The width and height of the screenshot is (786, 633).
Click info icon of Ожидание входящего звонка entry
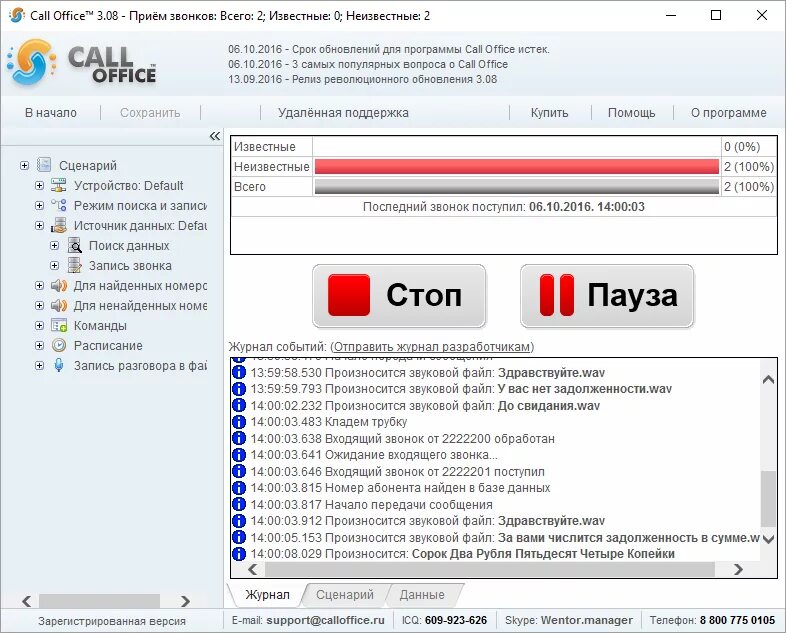tap(239, 455)
